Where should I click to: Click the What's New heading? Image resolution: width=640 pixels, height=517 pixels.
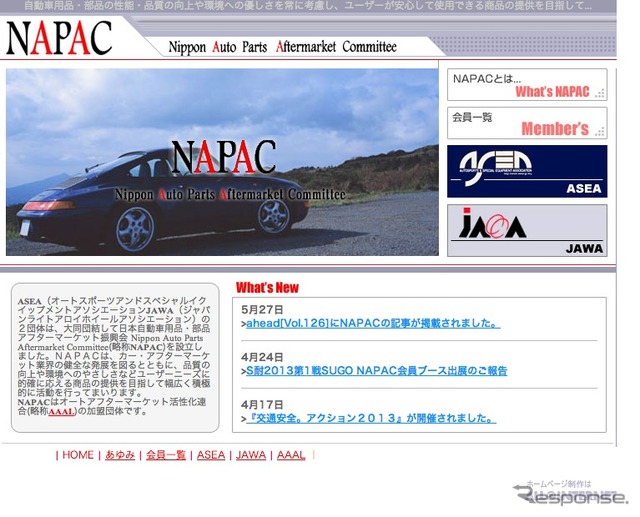267,288
